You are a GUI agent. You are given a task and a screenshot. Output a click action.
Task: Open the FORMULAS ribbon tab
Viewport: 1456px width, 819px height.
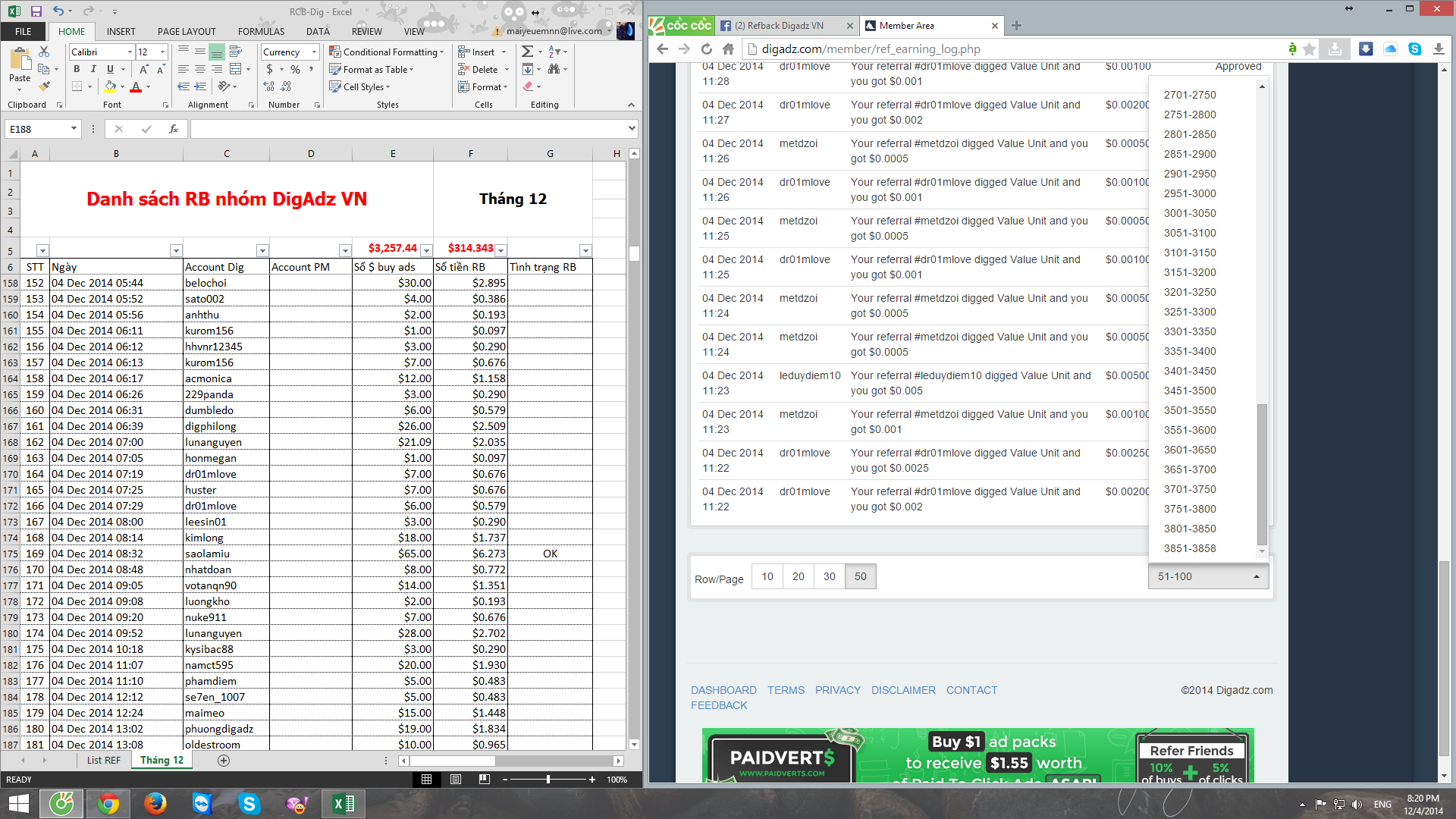click(261, 31)
